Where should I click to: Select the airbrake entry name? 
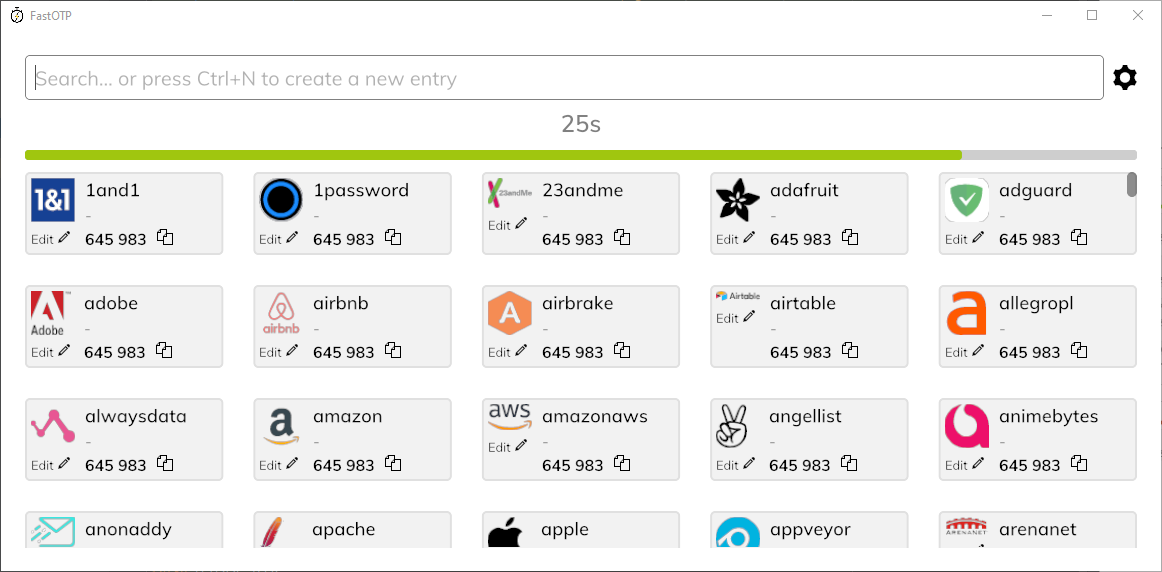[577, 303]
